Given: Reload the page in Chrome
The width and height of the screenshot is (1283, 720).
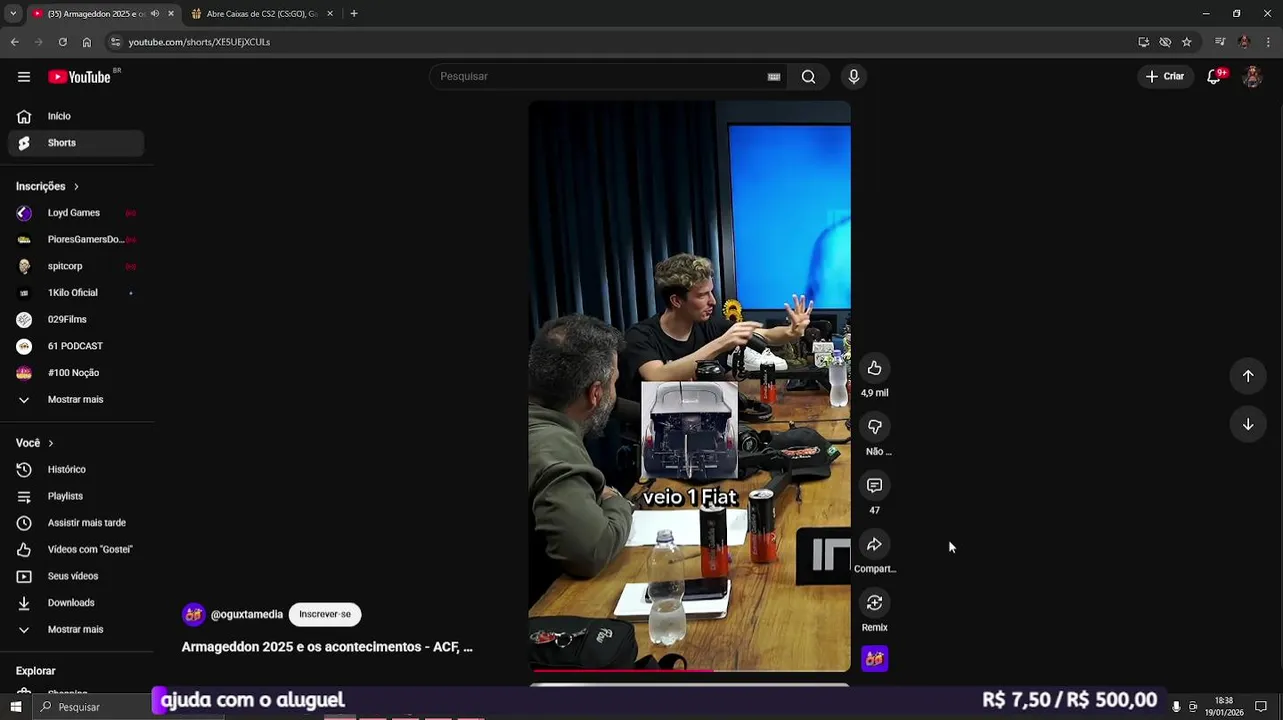Looking at the screenshot, I should point(62,42).
